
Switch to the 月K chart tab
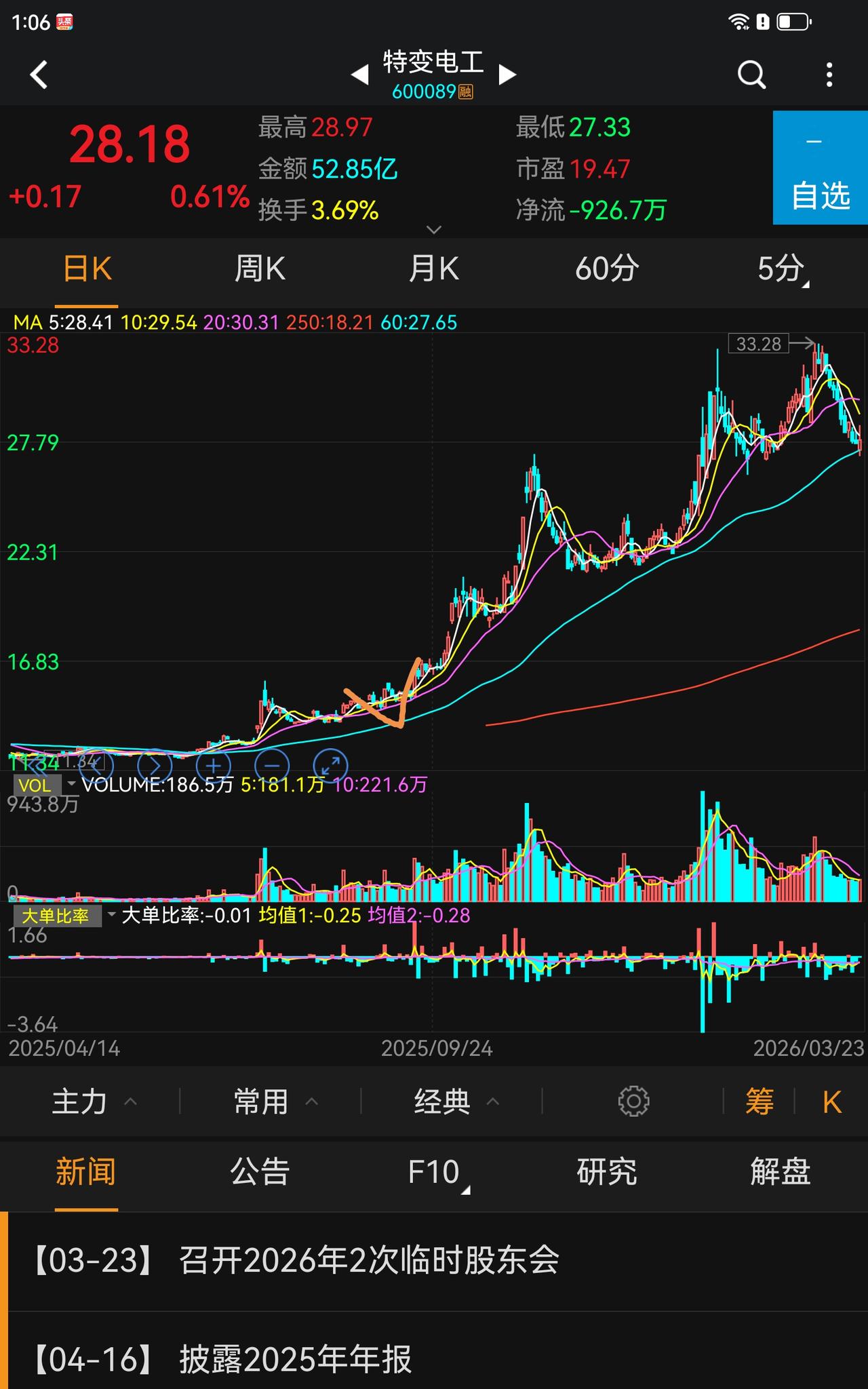coord(433,270)
